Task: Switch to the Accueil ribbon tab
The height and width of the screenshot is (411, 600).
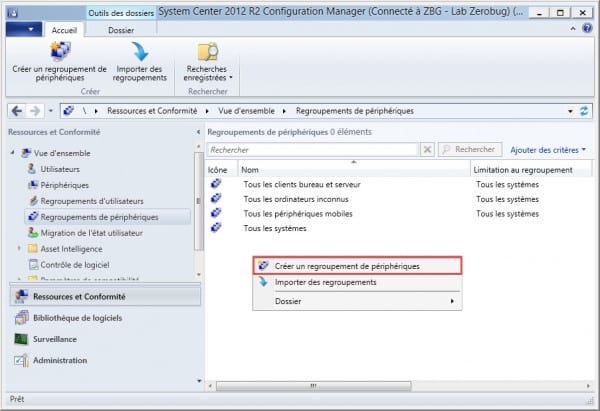Action: 64,30
